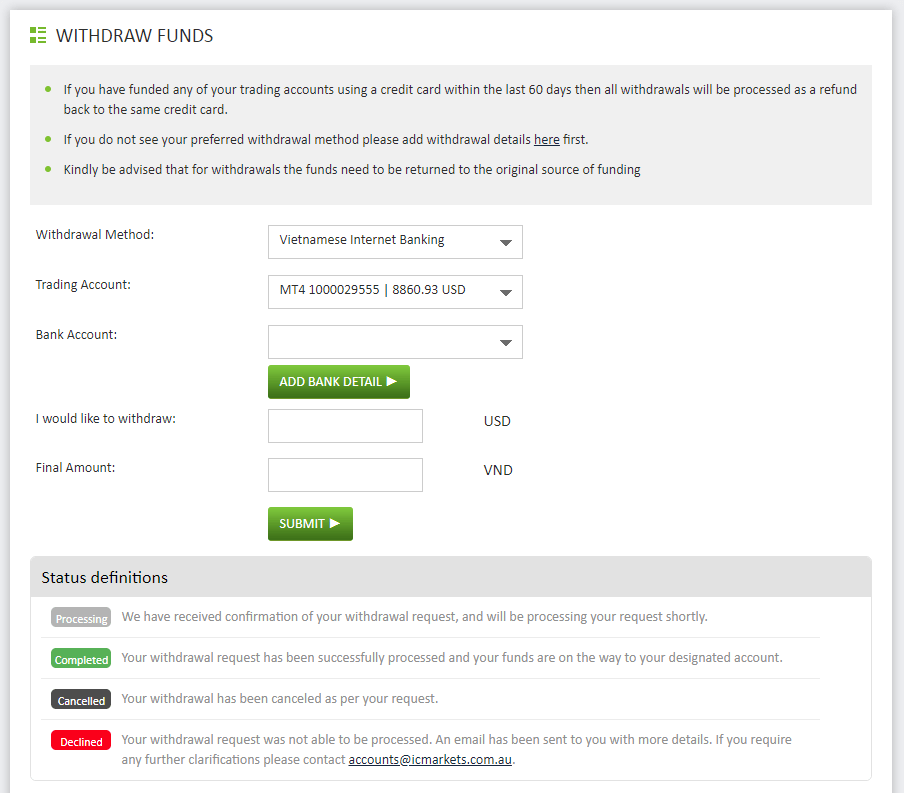Viewport: 904px width, 793px height.
Task: Open the Withdrawal Method dropdown
Action: [395, 242]
